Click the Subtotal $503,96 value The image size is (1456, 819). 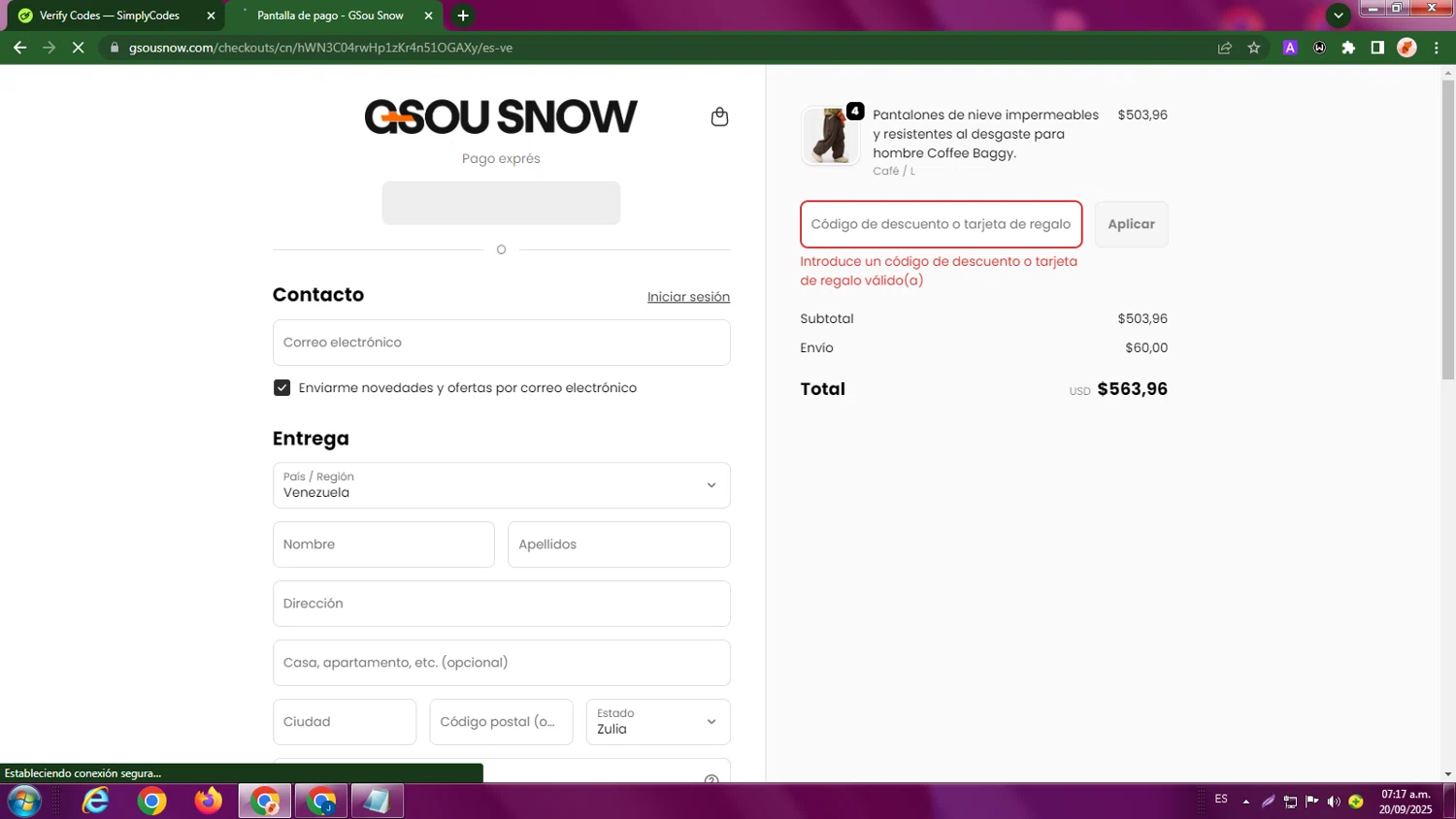1142,318
